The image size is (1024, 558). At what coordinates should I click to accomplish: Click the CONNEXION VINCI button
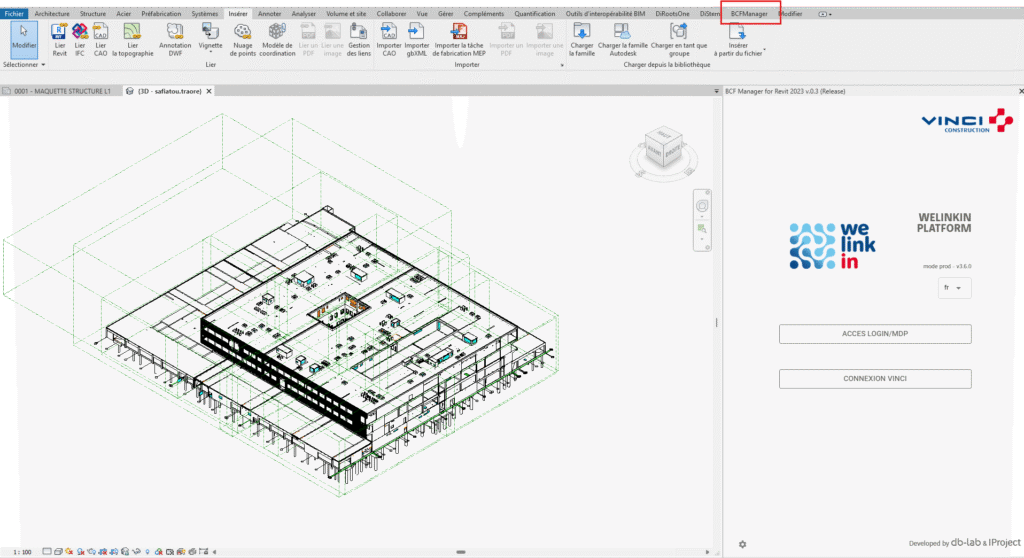[875, 378]
